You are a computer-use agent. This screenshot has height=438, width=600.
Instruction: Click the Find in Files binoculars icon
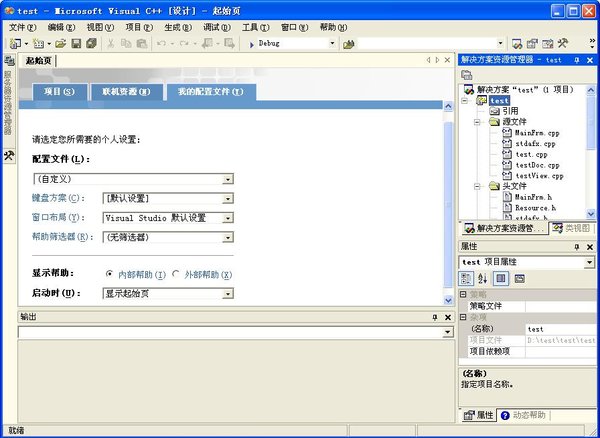[348, 44]
